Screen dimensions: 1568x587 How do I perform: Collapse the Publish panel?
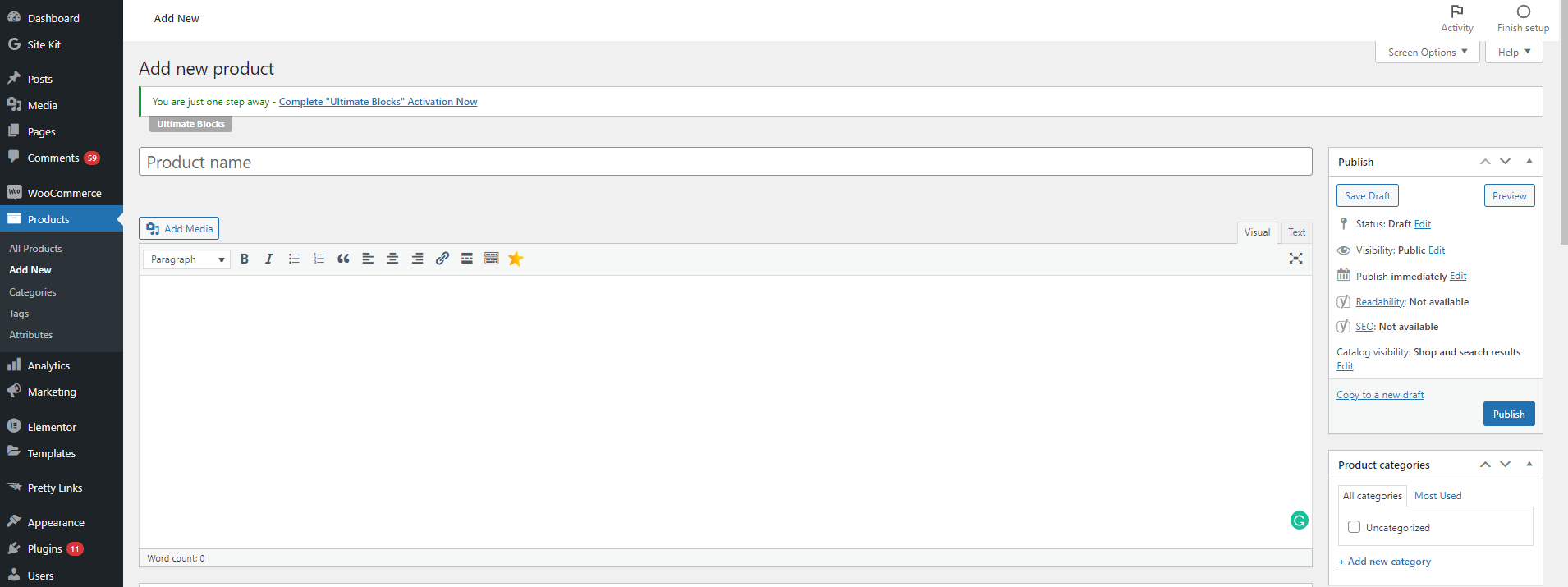coord(1529,161)
